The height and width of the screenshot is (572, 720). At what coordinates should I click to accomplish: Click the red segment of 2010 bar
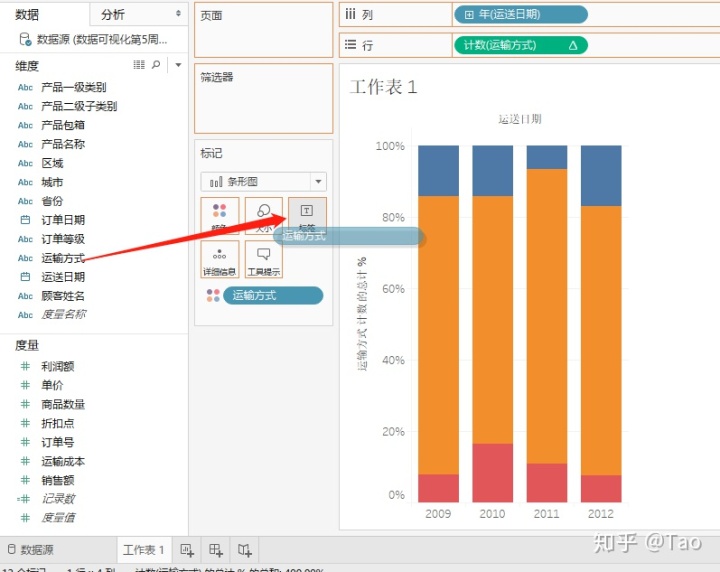pos(493,473)
